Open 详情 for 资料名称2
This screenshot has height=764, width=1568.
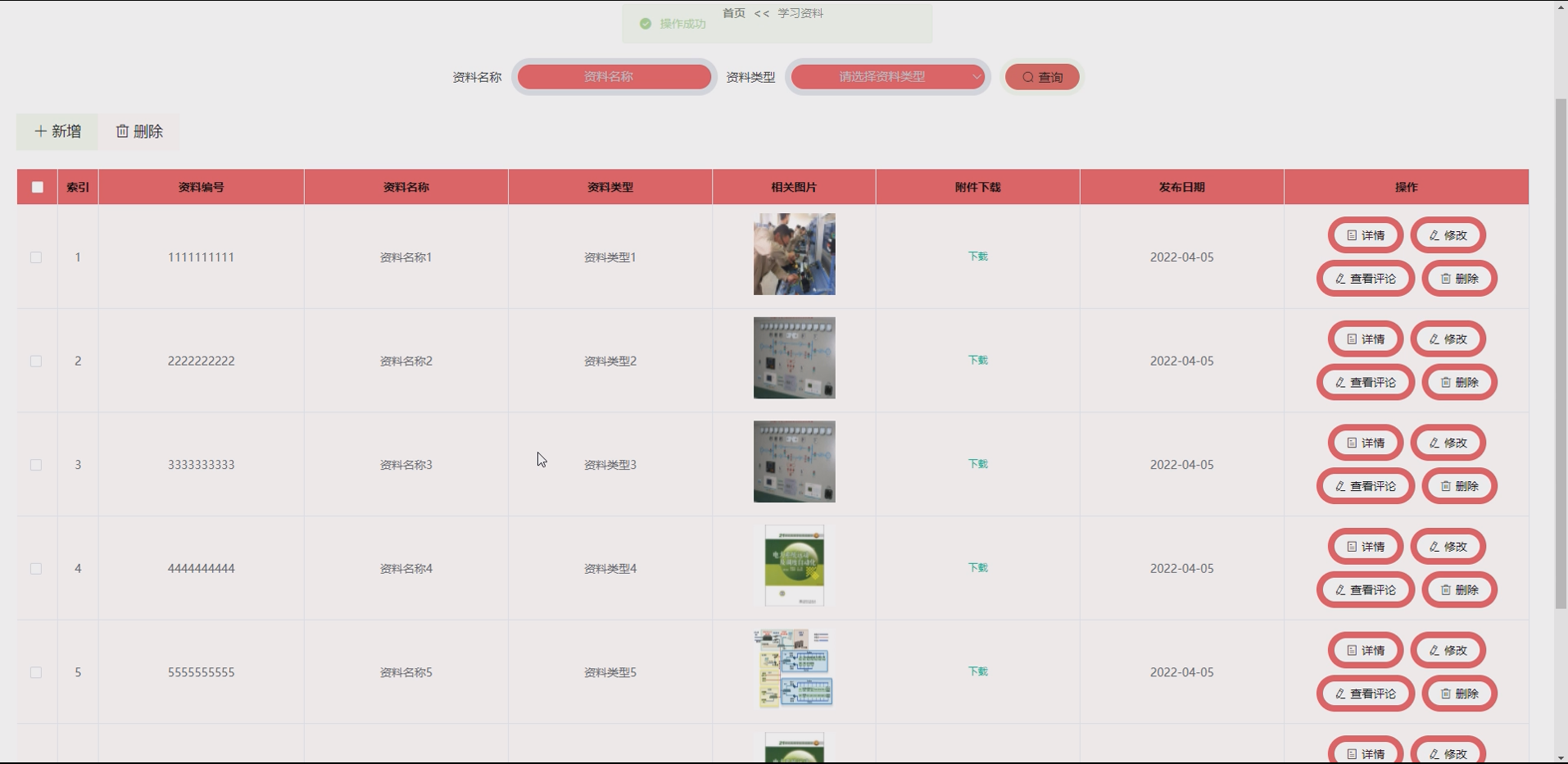(1366, 339)
